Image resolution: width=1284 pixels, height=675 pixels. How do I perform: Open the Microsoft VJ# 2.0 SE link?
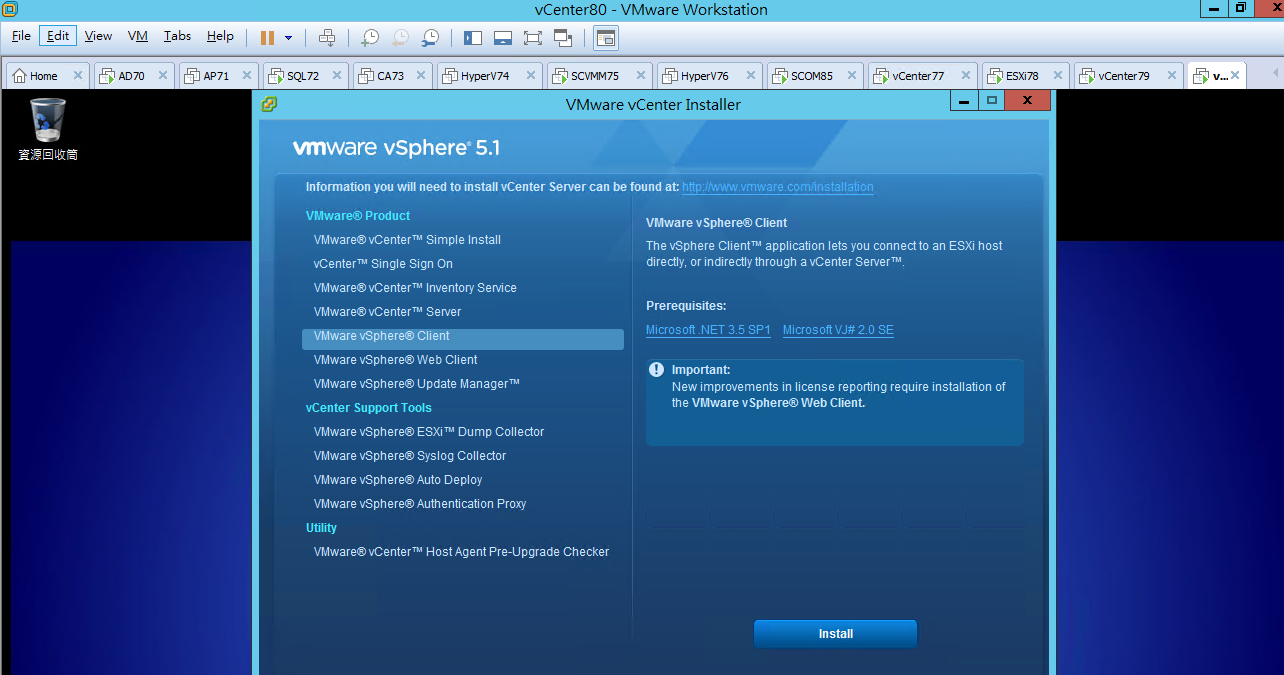click(838, 330)
